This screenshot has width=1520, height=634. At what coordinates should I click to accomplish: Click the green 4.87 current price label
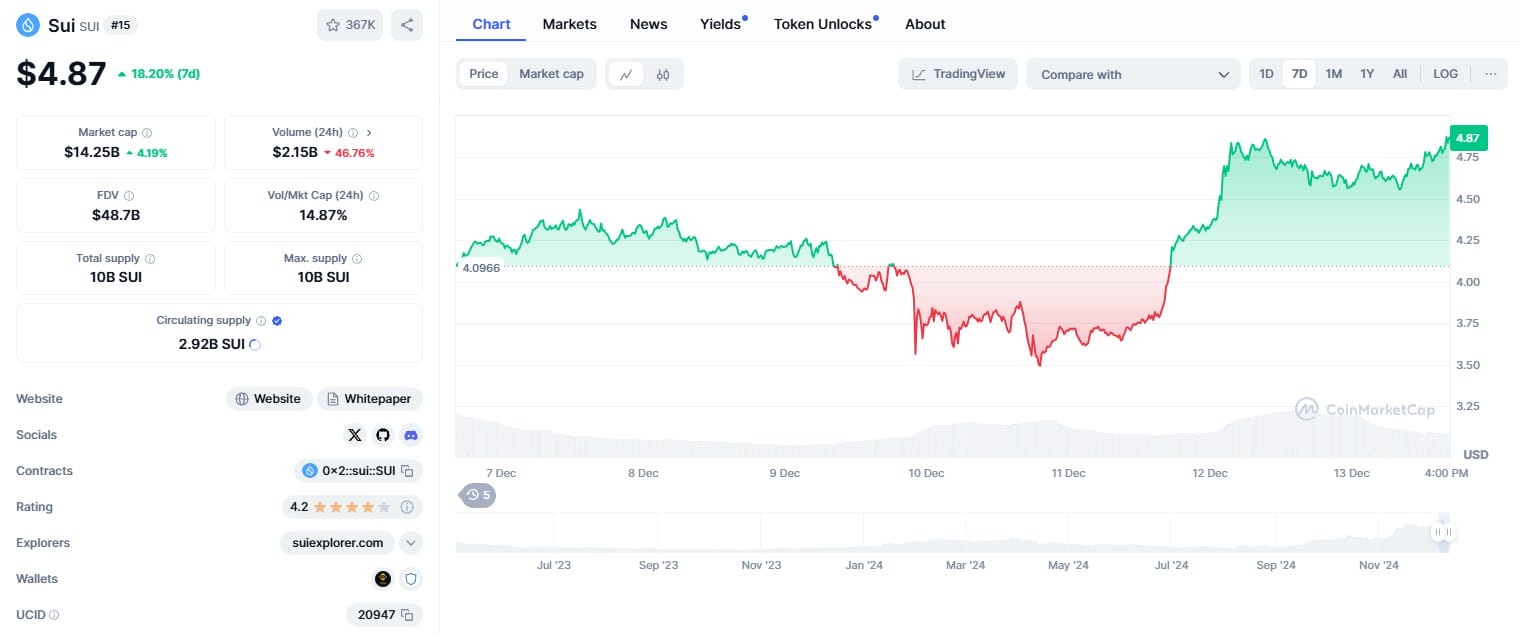(1468, 138)
